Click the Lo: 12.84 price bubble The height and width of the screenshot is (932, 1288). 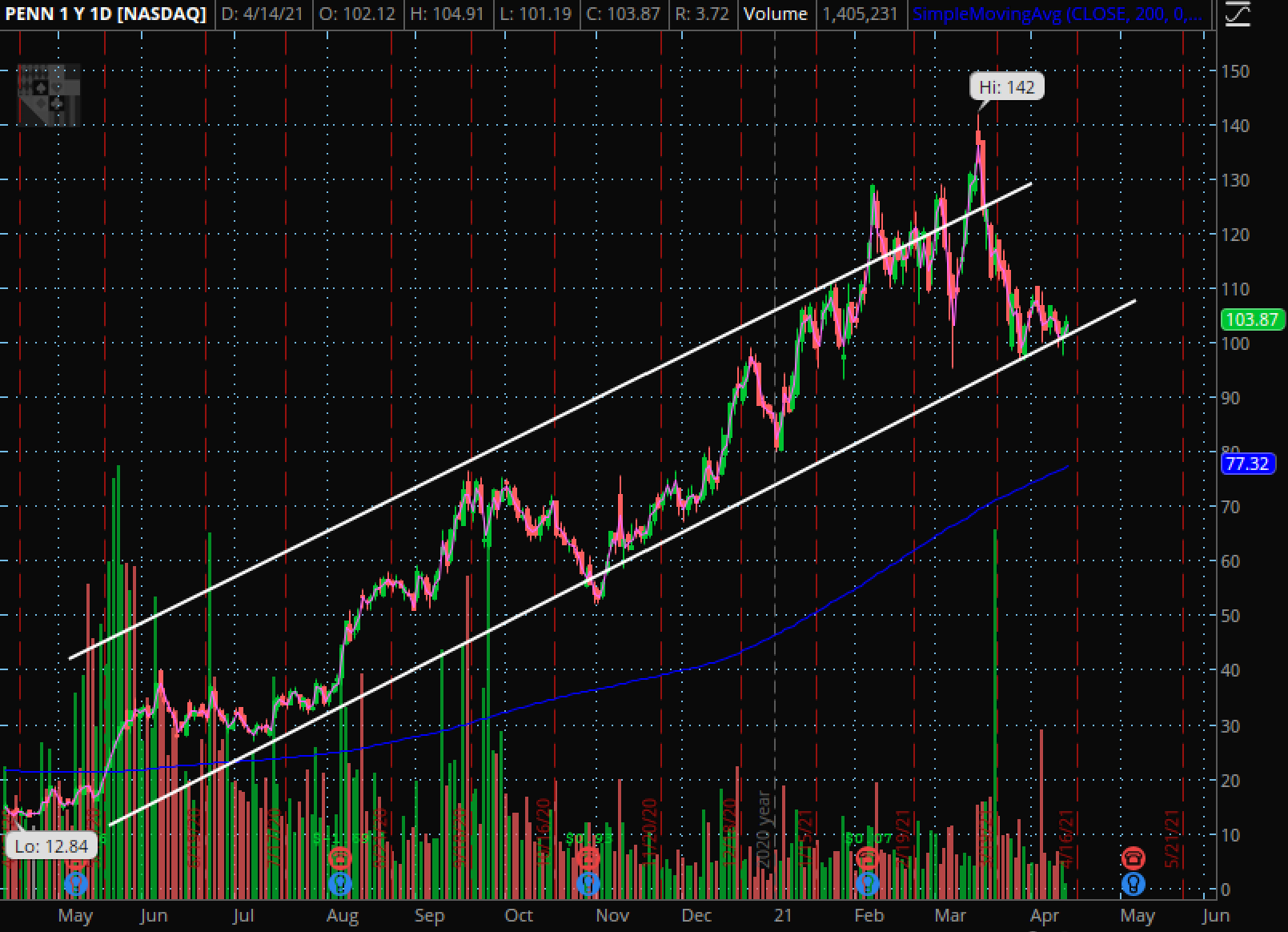pyautogui.click(x=51, y=846)
